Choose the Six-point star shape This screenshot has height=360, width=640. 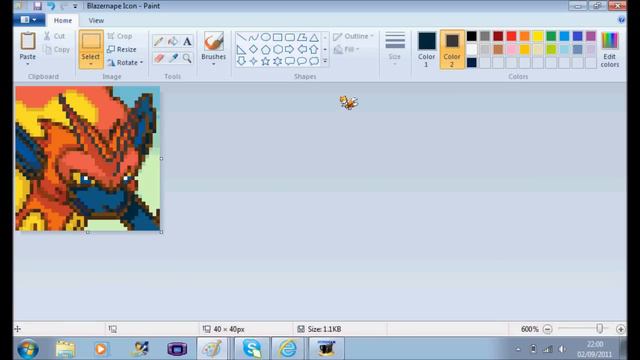[278, 61]
